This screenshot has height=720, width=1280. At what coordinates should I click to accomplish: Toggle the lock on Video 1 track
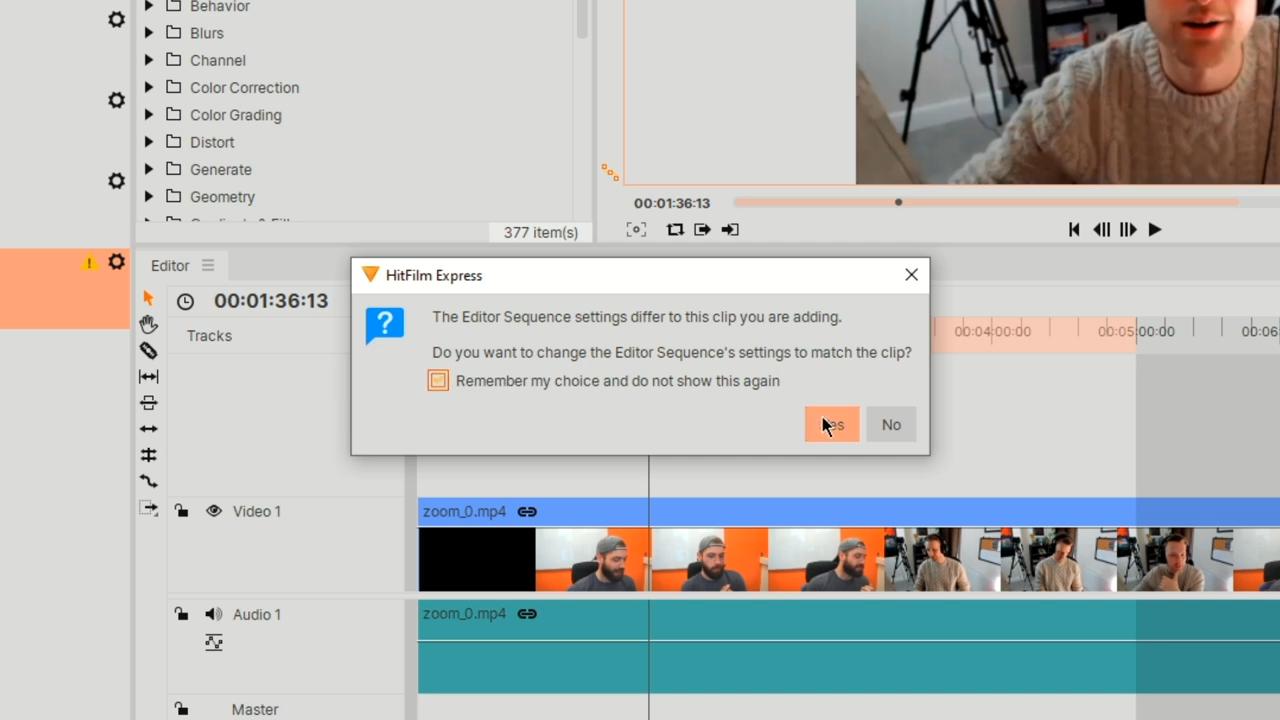181,511
